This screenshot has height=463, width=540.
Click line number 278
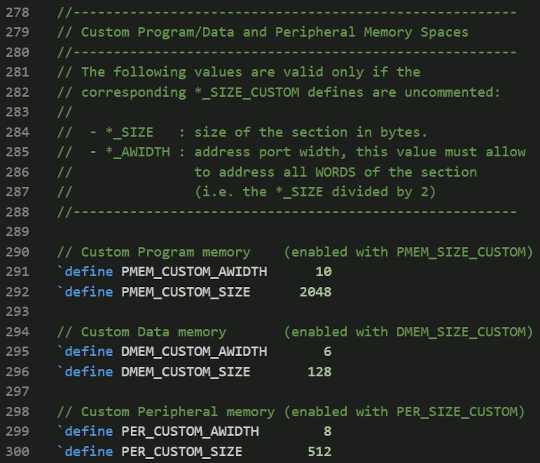(17, 13)
